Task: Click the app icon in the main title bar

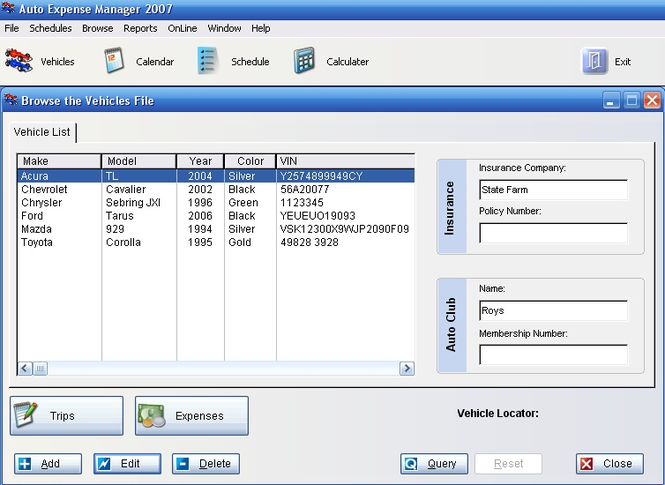Action: [8, 8]
